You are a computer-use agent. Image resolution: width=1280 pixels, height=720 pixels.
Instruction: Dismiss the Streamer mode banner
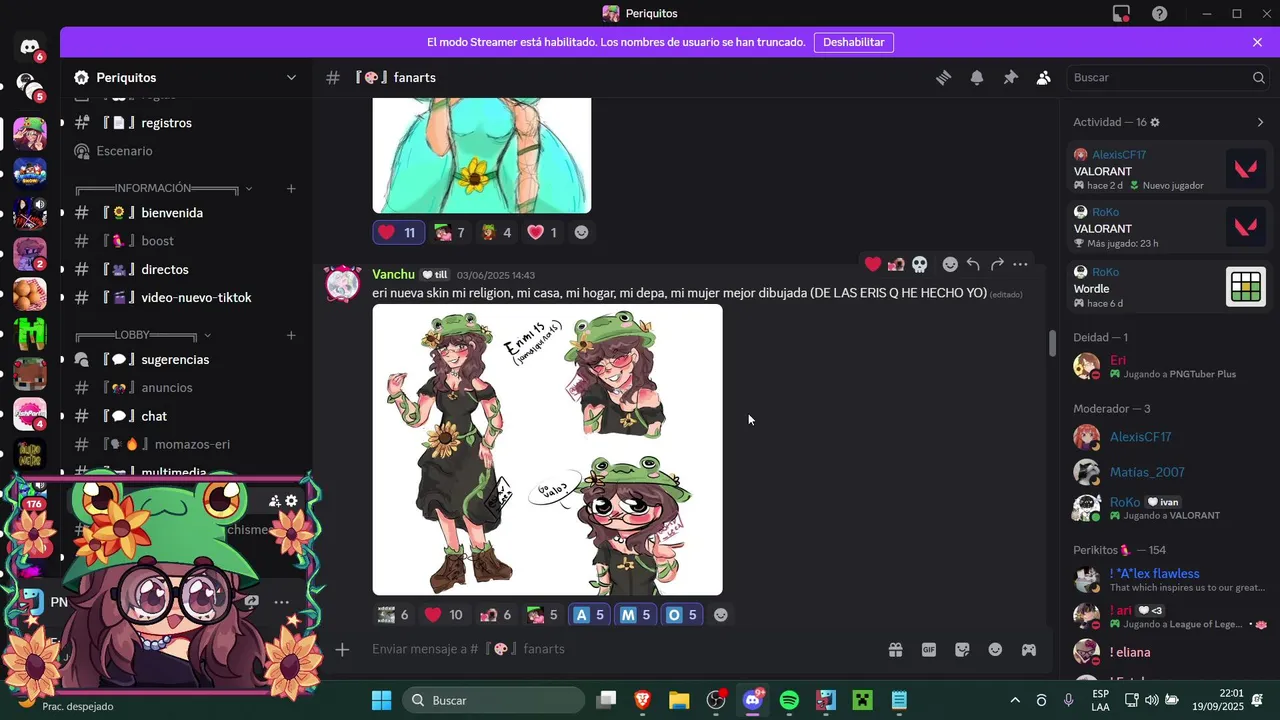pyautogui.click(x=1257, y=42)
